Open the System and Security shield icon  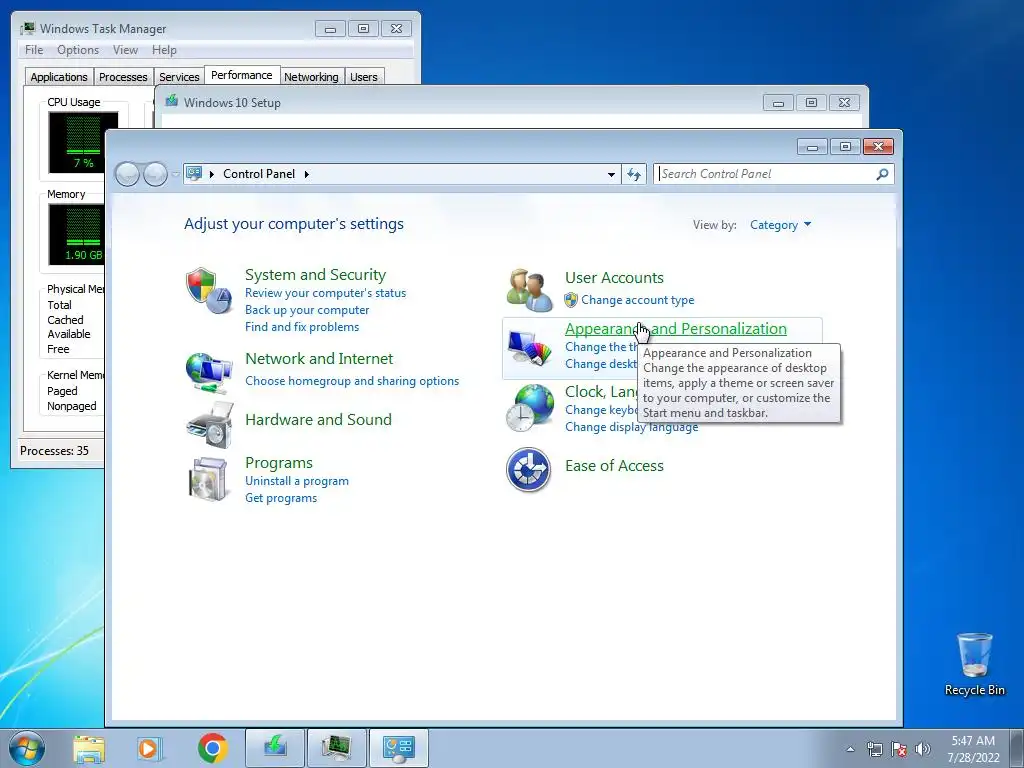tap(208, 291)
